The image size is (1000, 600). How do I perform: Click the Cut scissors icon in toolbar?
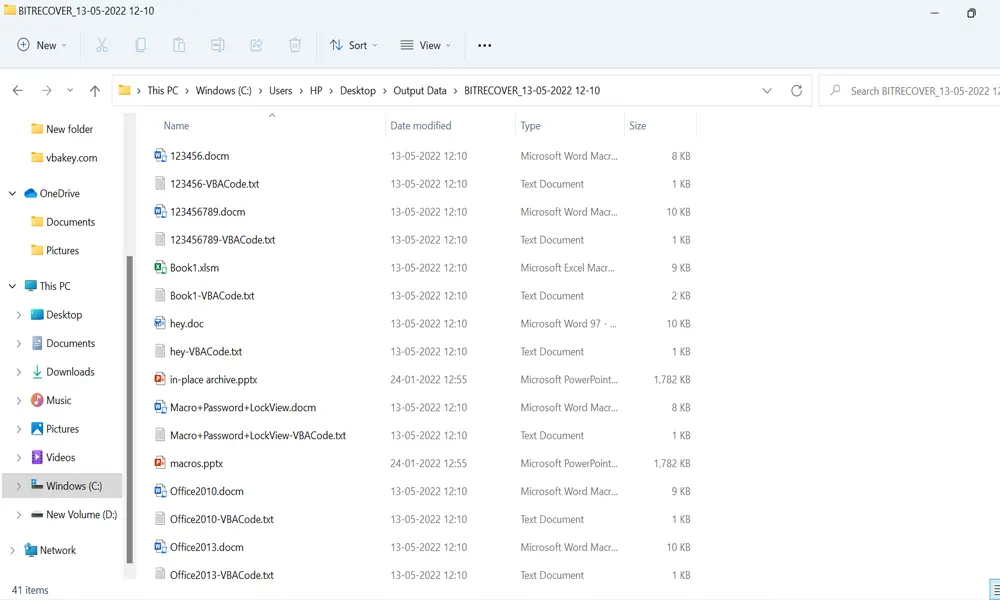point(102,45)
